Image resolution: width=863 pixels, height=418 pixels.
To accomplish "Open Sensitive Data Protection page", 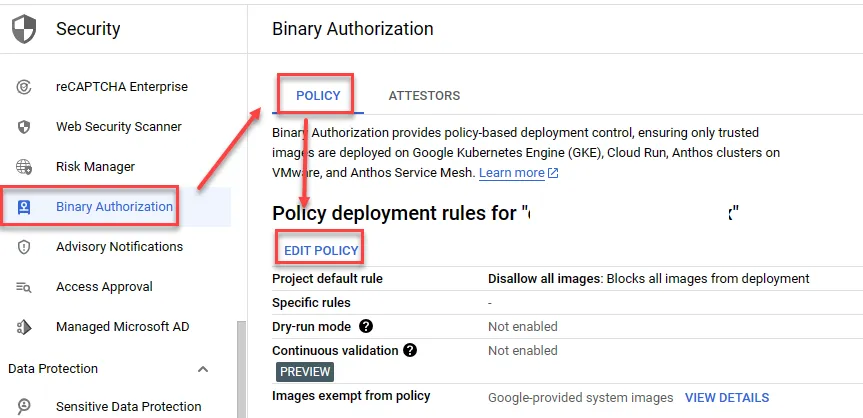I will (x=128, y=407).
